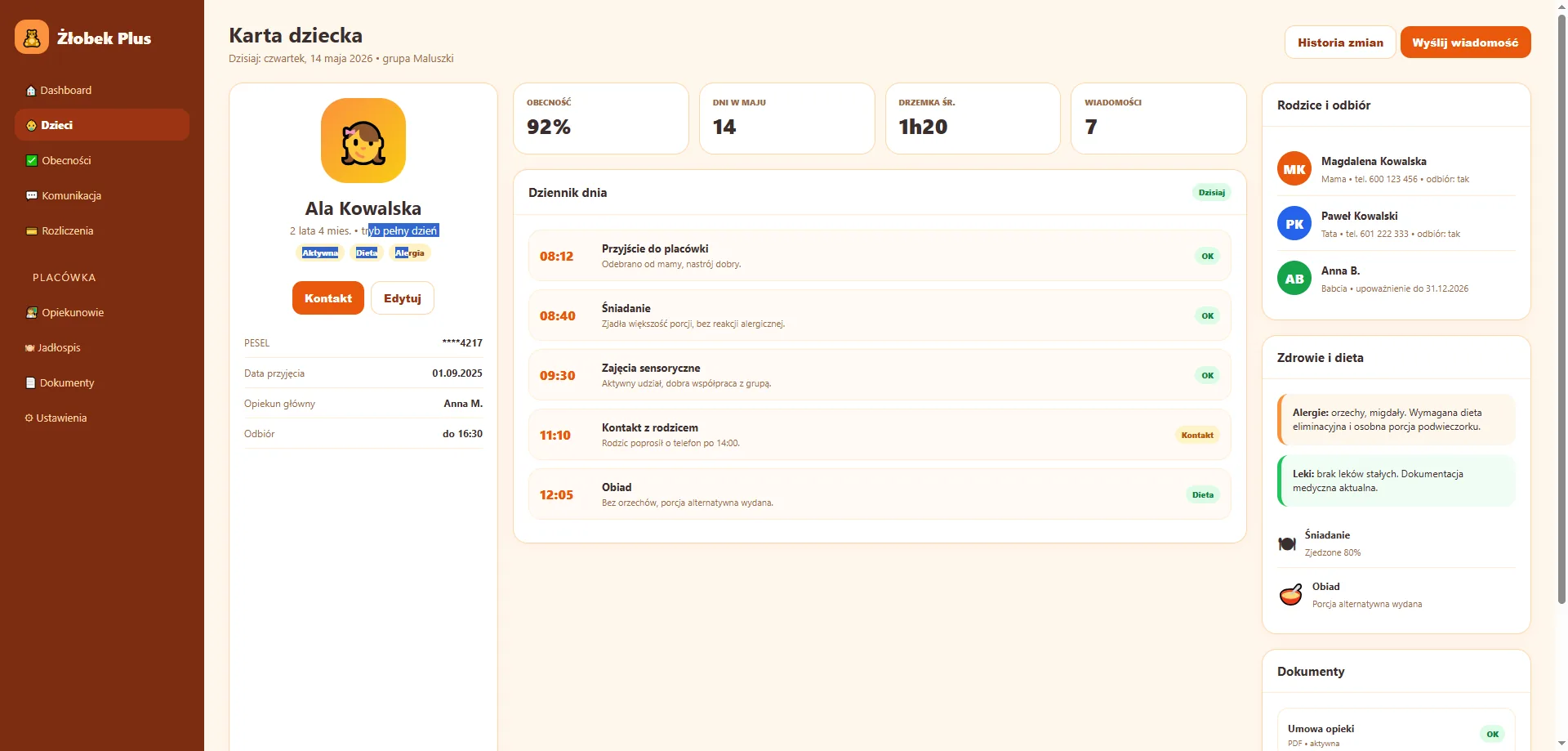
Task: Click the house icon beside Dashboard
Action: click(31, 91)
